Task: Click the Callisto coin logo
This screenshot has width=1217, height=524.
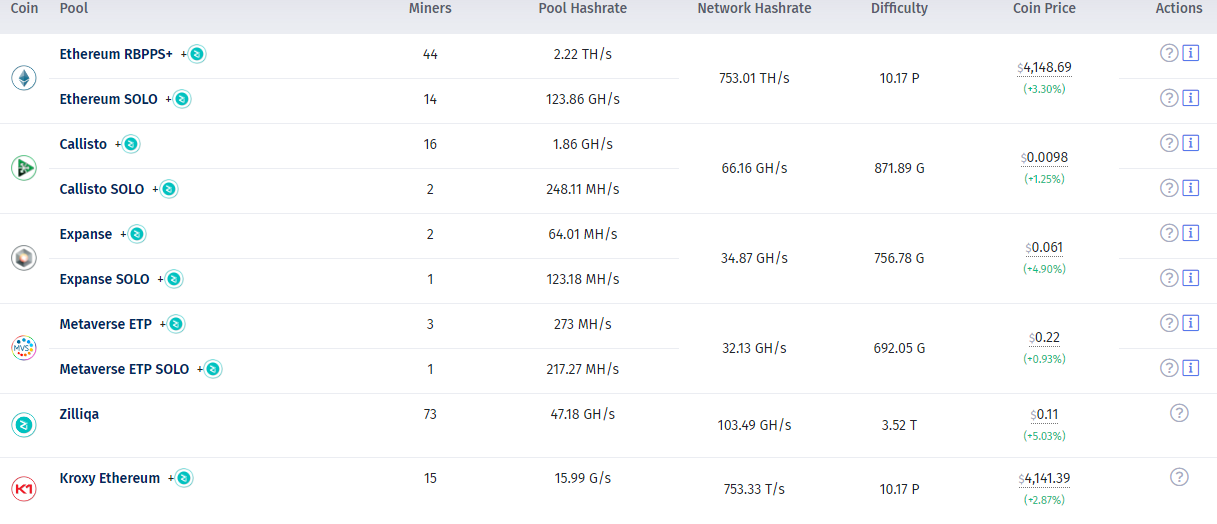Action: click(24, 168)
